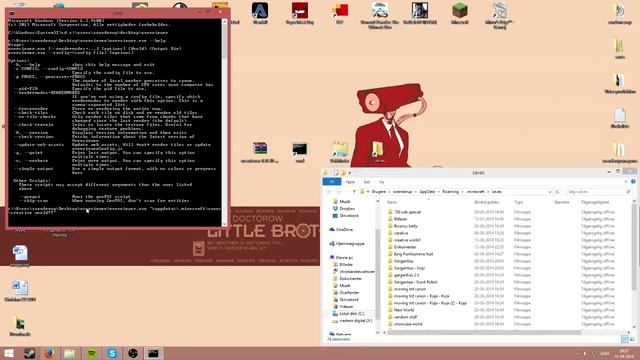Image resolution: width=640 pixels, height=360 pixels.
Task: Open Skype from the taskbar
Action: [x=112, y=353]
